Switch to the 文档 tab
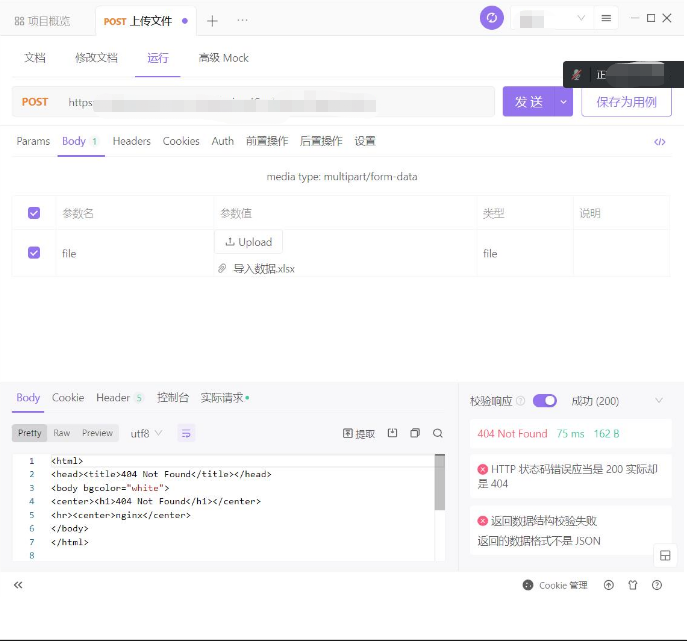The height and width of the screenshot is (641, 687). pos(35,58)
